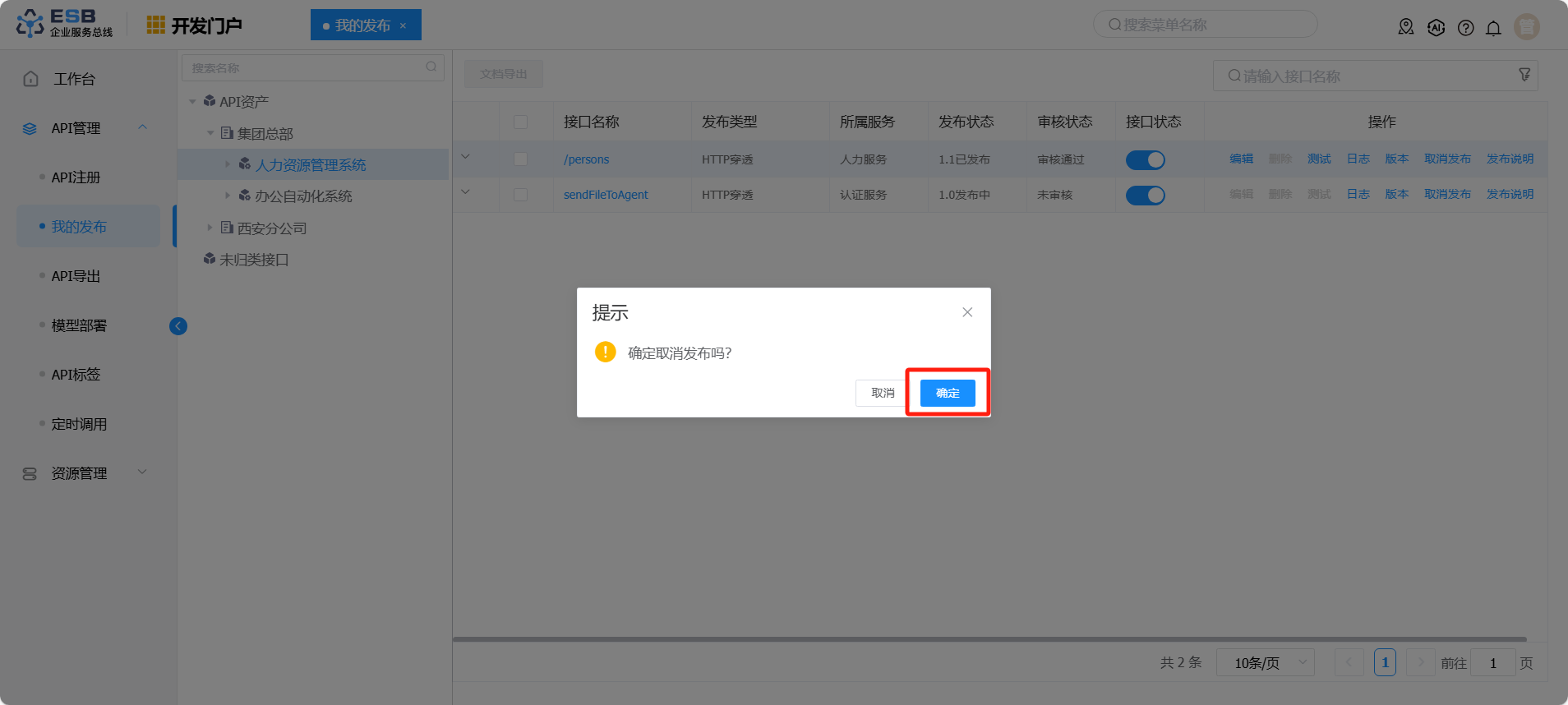Close the dialog with X icon
Screen dimensions: 1568x705
(x=967, y=312)
